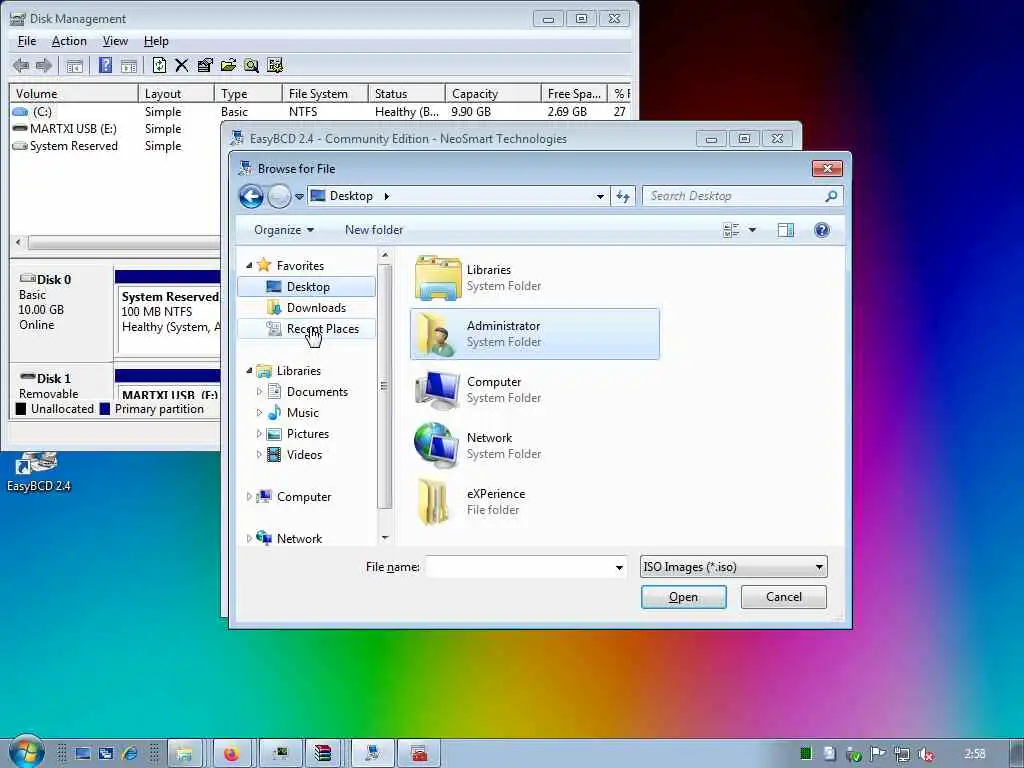1024x768 pixels.
Task: Click the refresh button next to address bar
Action: tap(622, 196)
